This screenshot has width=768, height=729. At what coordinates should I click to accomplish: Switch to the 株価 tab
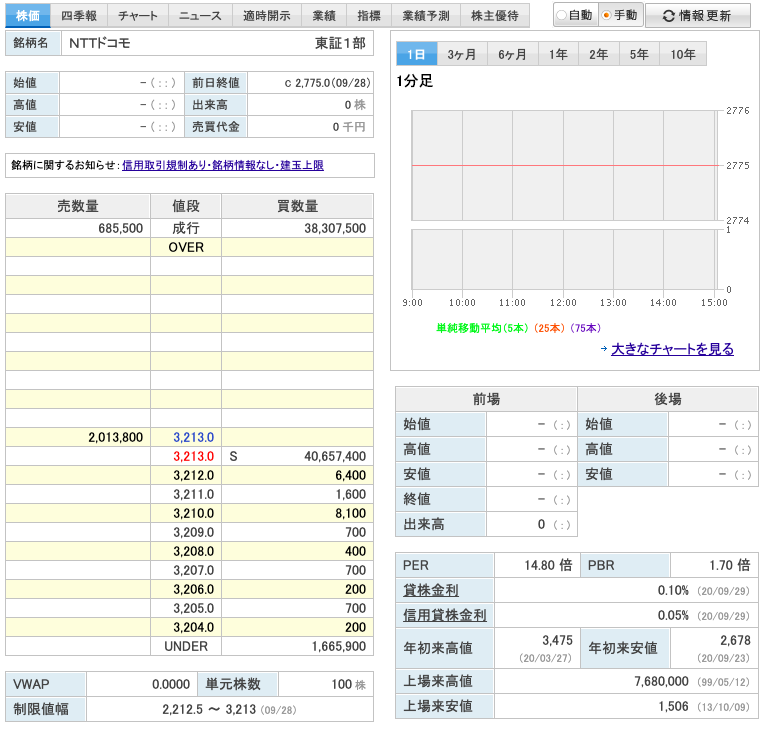(27, 16)
